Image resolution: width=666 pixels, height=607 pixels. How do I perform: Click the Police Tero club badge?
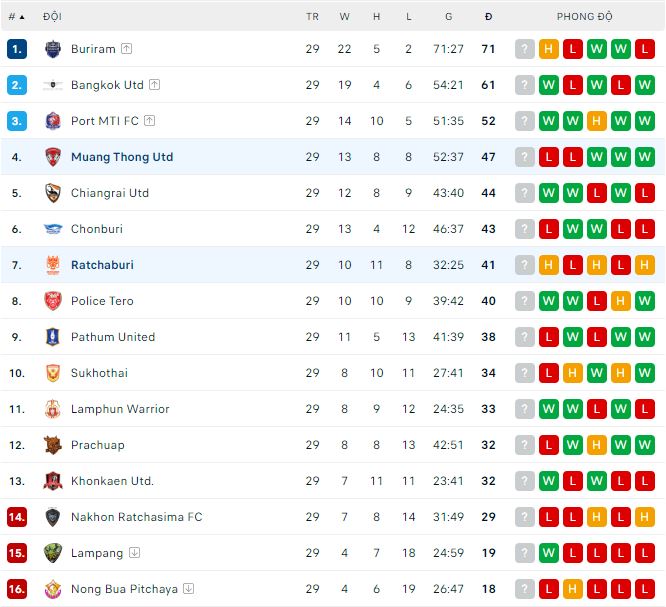(53, 301)
